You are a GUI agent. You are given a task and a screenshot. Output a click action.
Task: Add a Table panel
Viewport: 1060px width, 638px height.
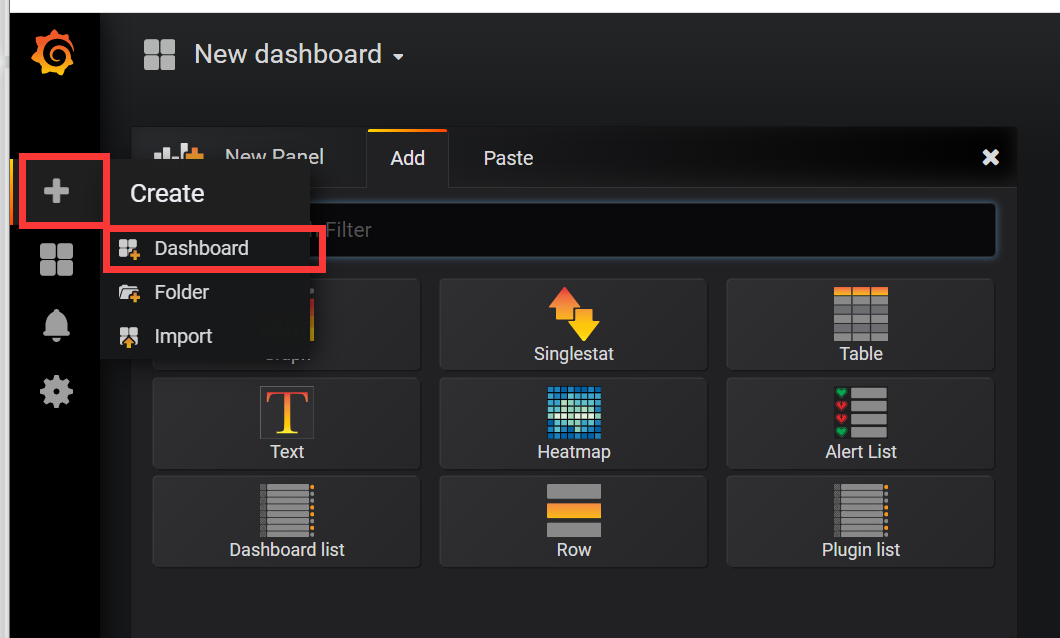[861, 324]
